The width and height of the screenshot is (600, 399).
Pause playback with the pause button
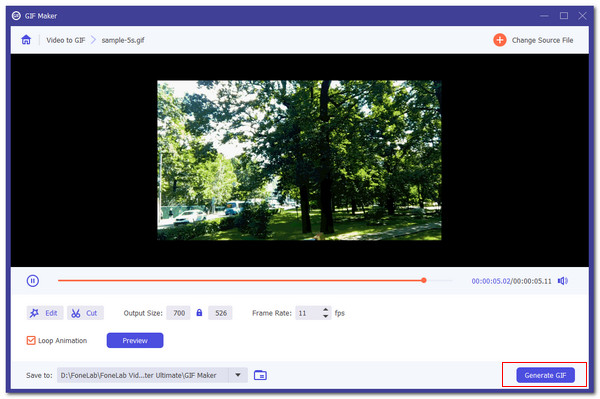coord(33,281)
